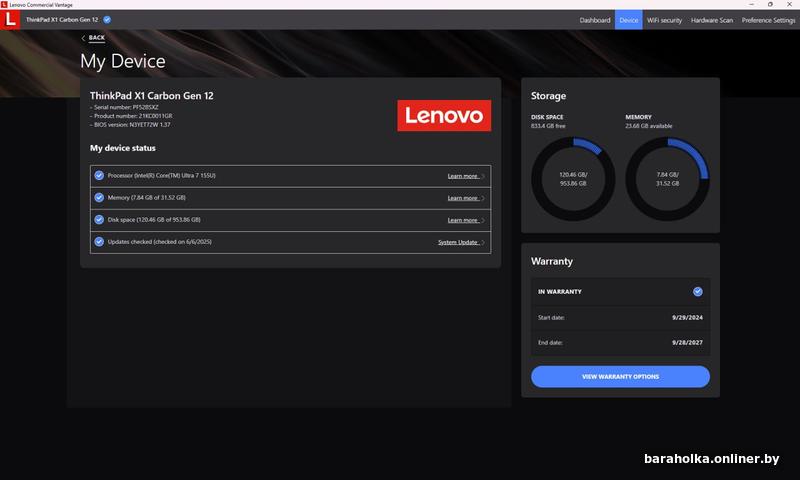Click the ThinkPad X1 Carbon Gen 12 heading
Viewport: 800px width, 480px height.
tap(152, 96)
